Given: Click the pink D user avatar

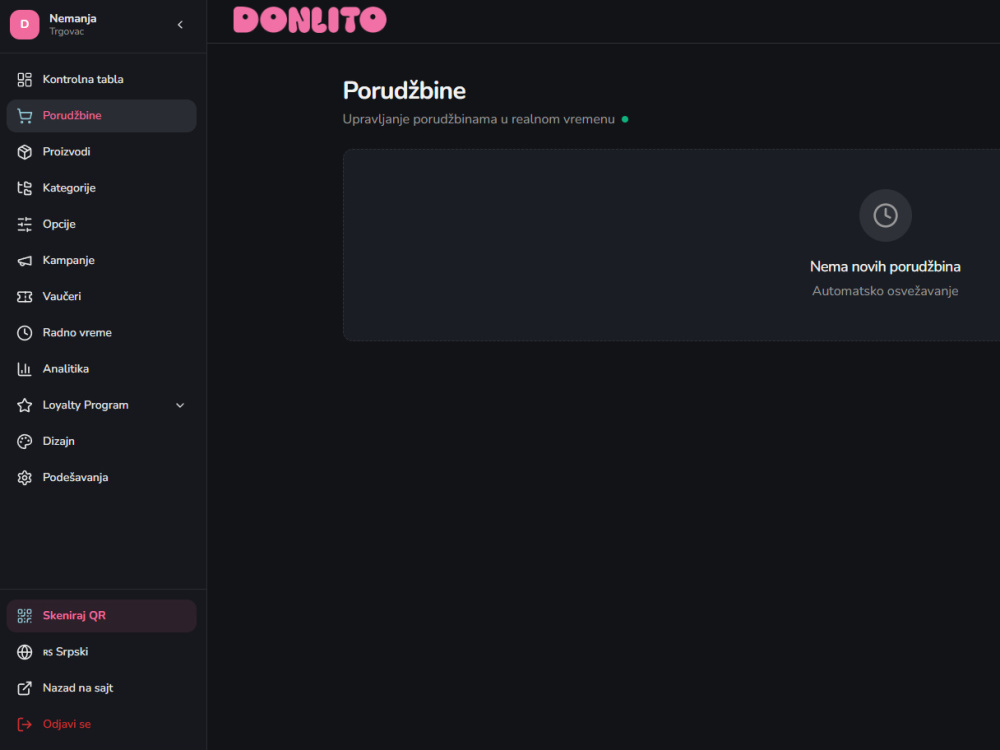Looking at the screenshot, I should coord(24,24).
